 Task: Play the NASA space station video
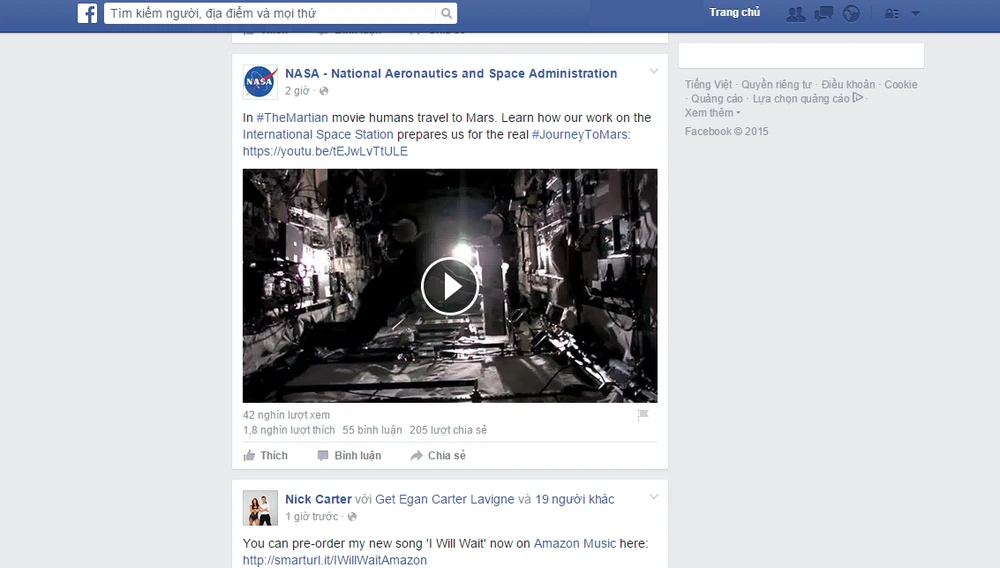pos(450,286)
